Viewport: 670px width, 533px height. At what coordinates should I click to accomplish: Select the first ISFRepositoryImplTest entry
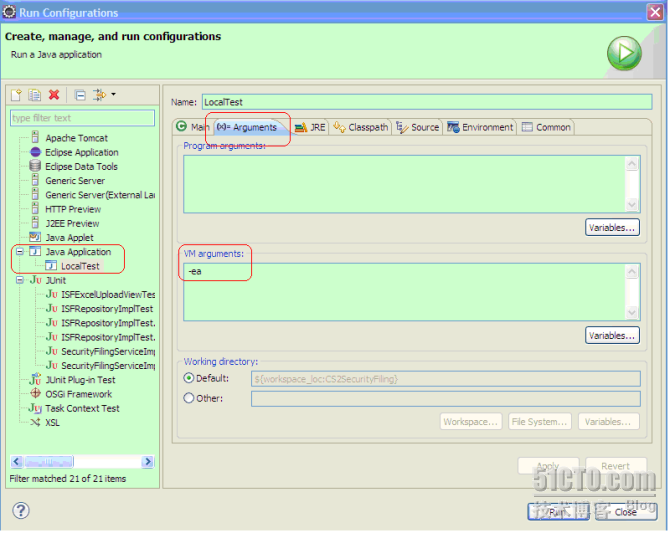107,309
